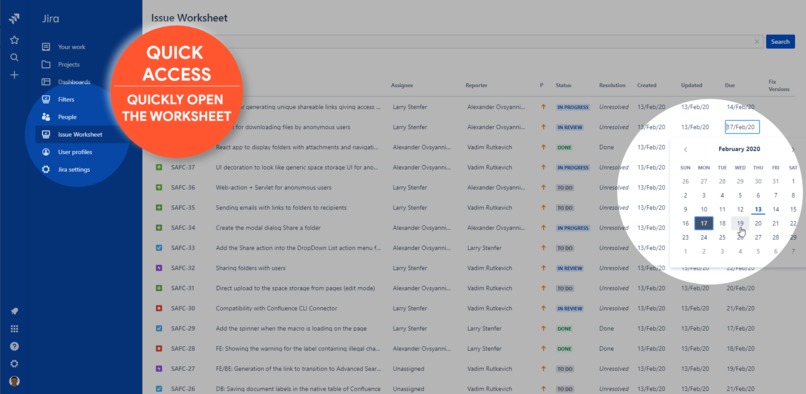Click the Jira logo icon

point(14,20)
